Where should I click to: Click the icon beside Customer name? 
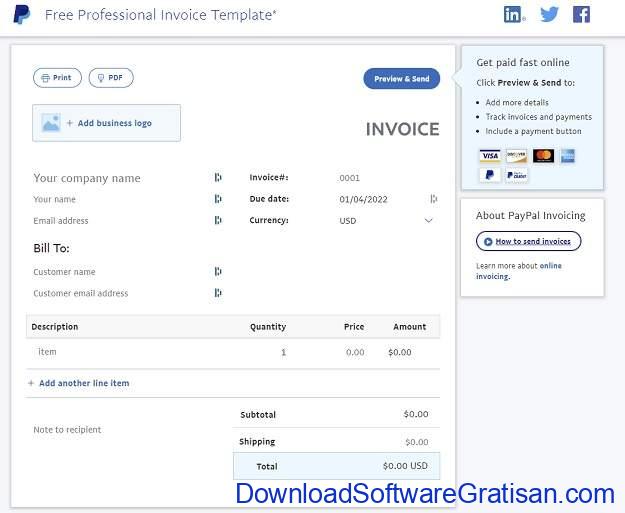[x=218, y=271]
